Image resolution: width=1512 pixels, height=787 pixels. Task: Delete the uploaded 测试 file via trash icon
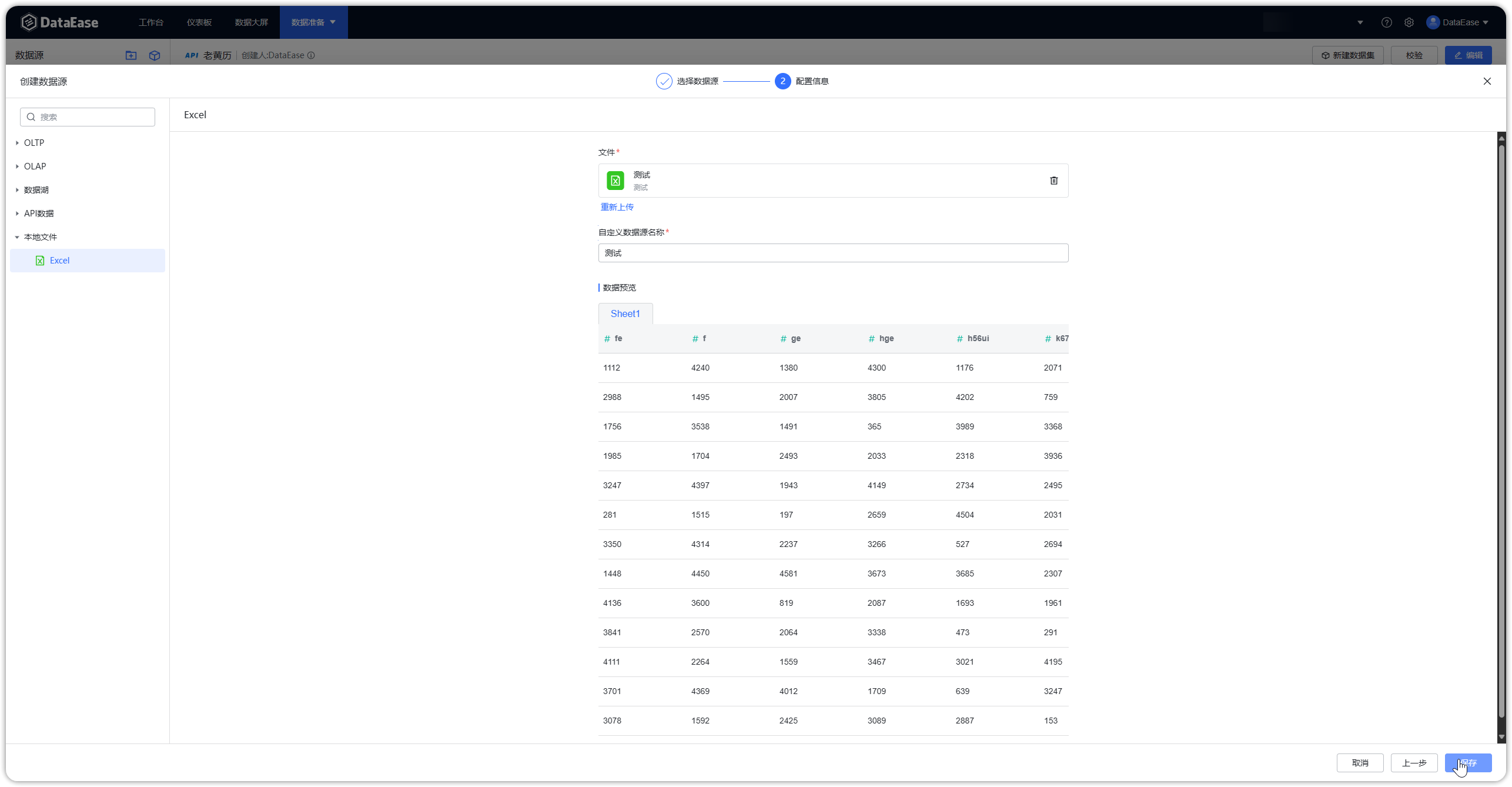[1053, 180]
